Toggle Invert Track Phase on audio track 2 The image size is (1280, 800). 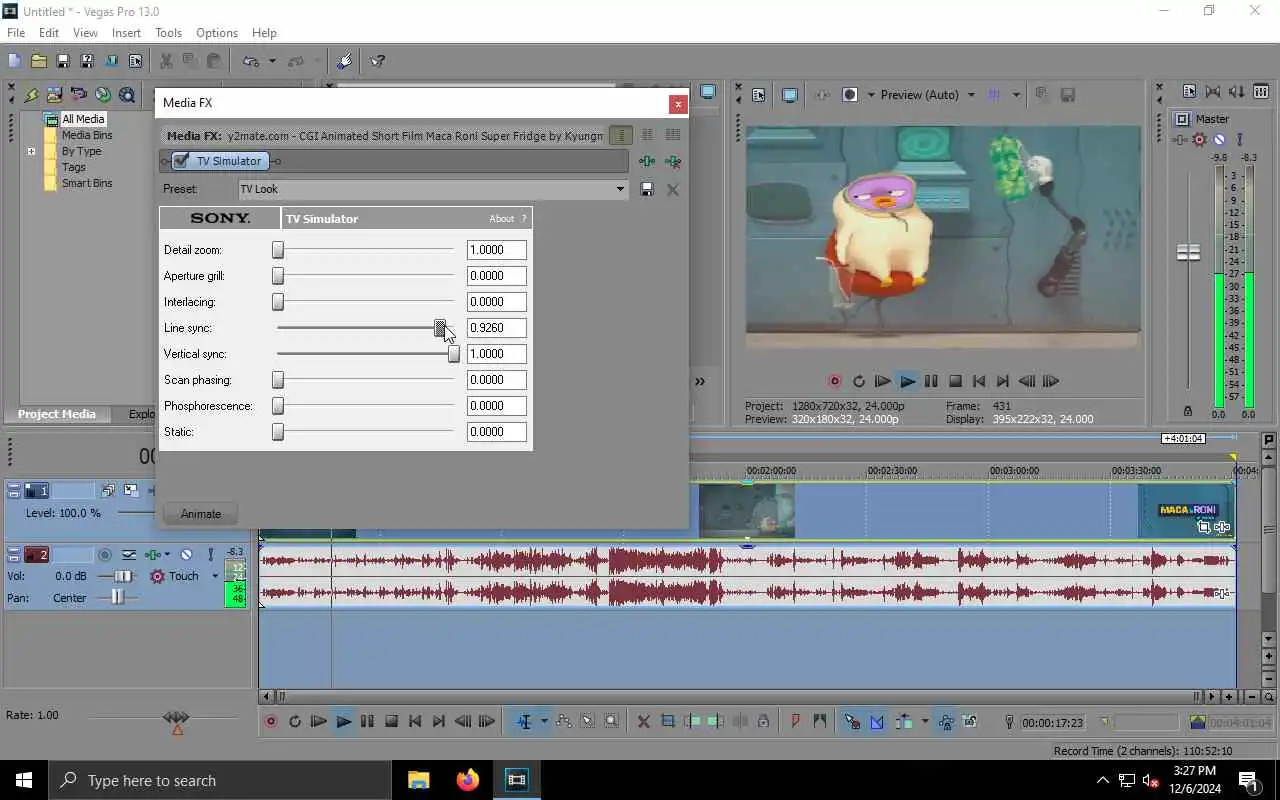(130, 554)
